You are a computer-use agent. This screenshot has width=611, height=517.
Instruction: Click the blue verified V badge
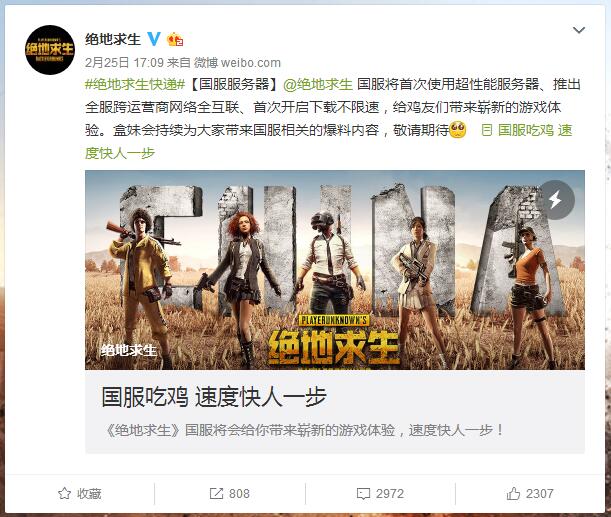click(154, 39)
